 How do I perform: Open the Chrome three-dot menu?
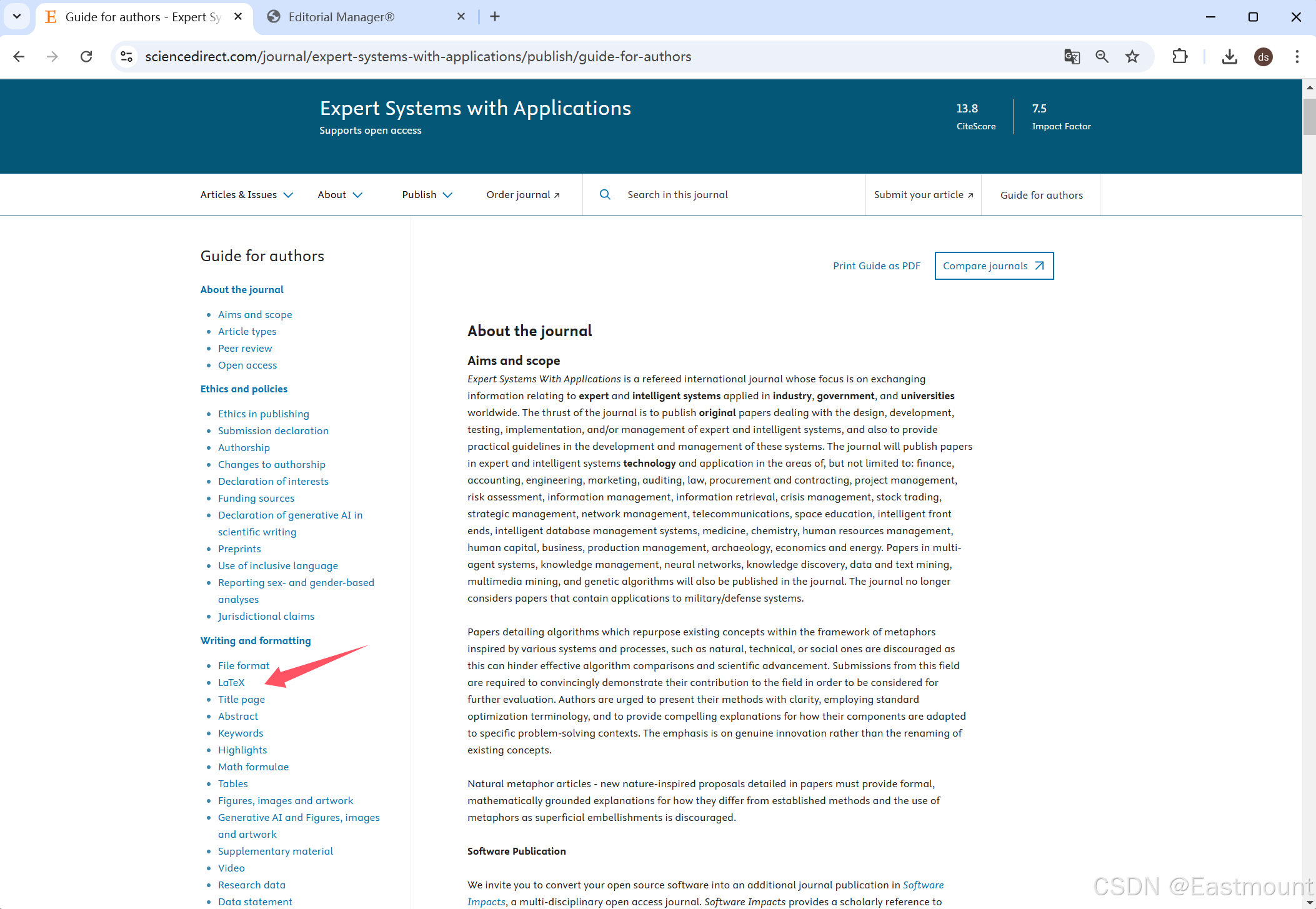coord(1297,56)
